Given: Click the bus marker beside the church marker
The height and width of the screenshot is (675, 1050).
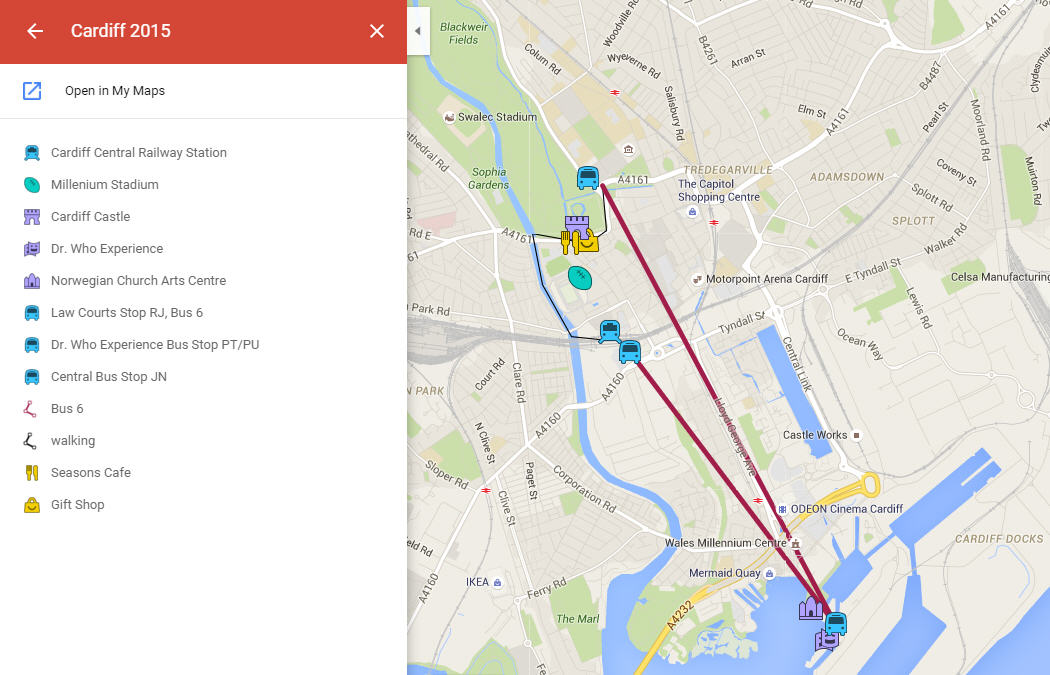Looking at the screenshot, I should pyautogui.click(x=836, y=623).
